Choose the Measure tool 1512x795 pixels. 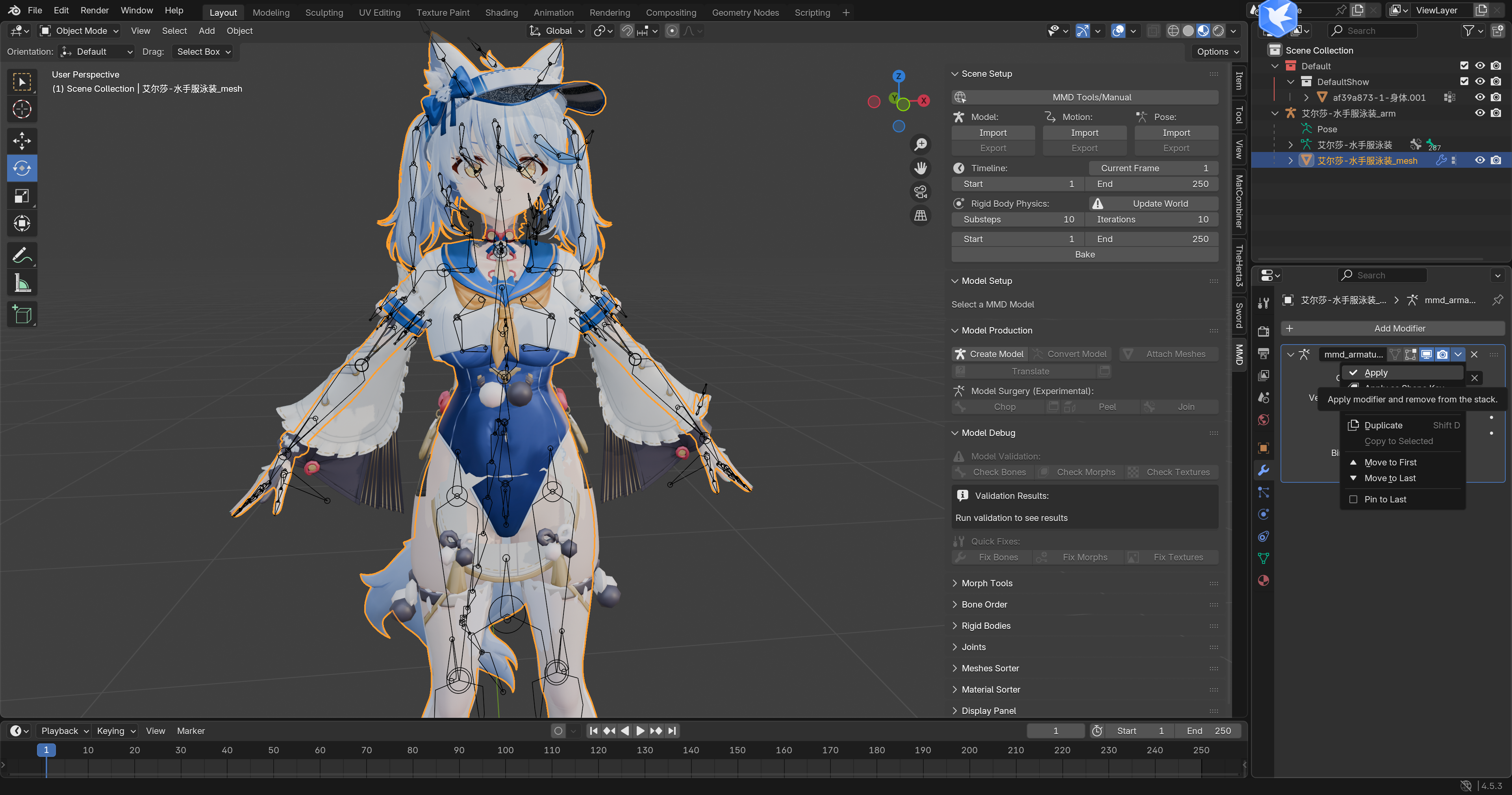(22, 284)
